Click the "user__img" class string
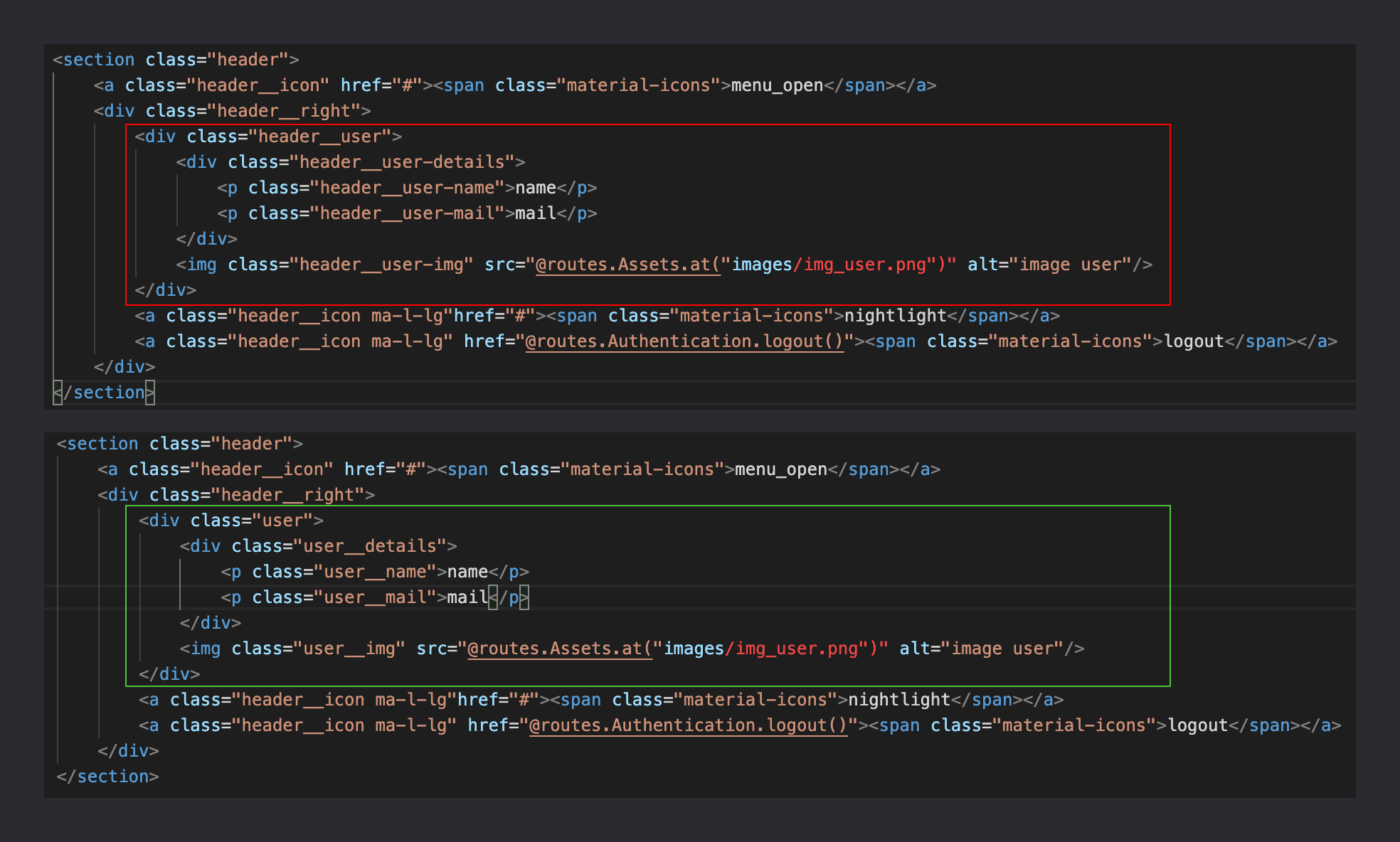1400x842 pixels. tap(349, 649)
